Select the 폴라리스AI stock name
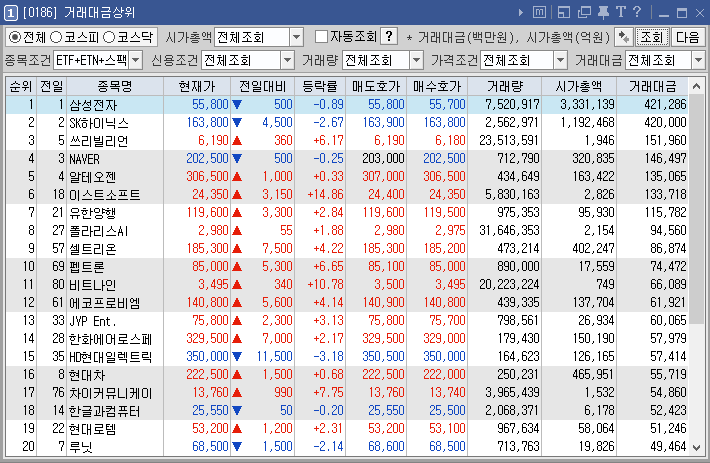Screen dimensions: 710x463 98,231
